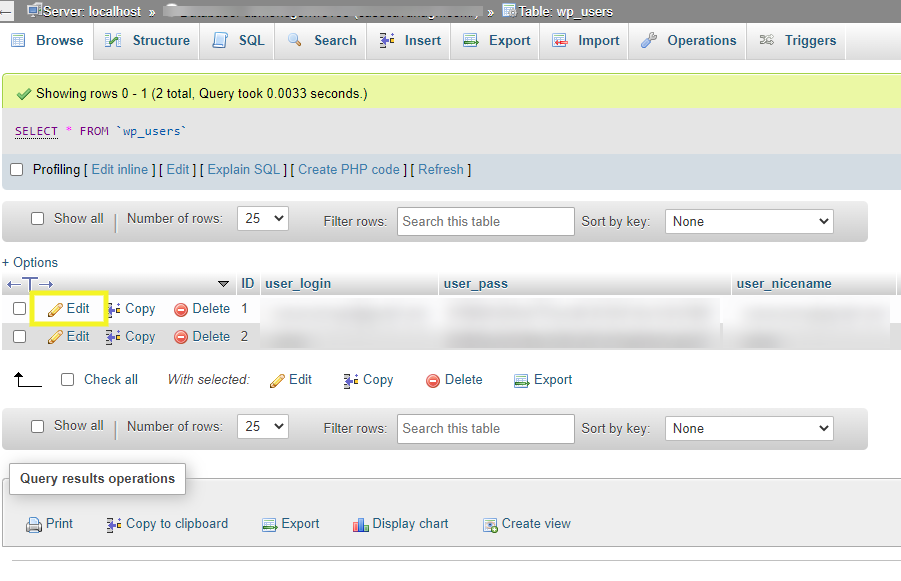Click the Refresh query link

point(441,170)
